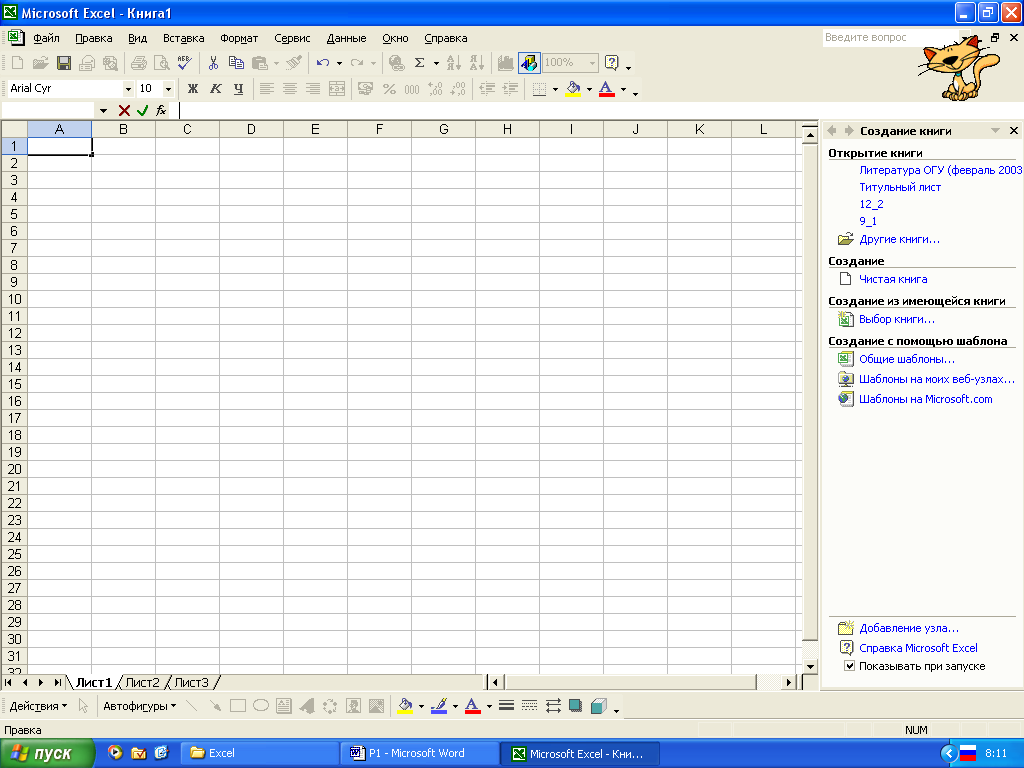
Task: Click 'Другие книги...' link
Action: [x=899, y=239]
